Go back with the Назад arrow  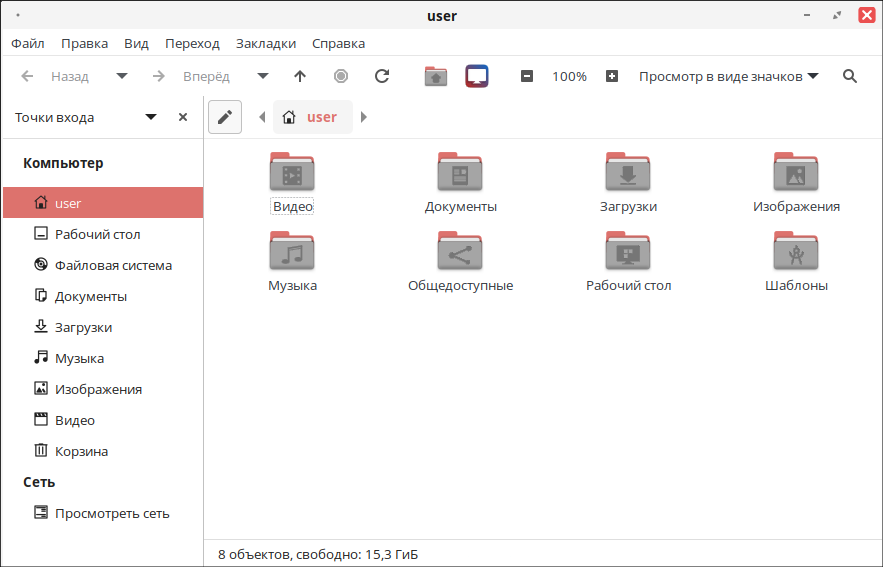tap(27, 76)
